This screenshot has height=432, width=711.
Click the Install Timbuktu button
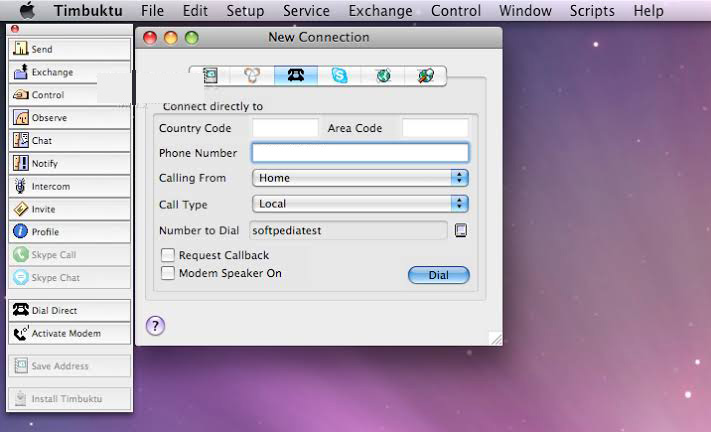[69, 398]
